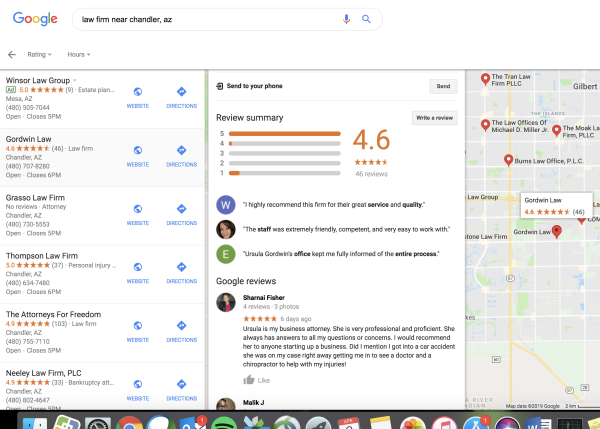600x429 pixels.
Task: Open Sharnai Fisher's reviewer profile name
Action: pos(264,297)
